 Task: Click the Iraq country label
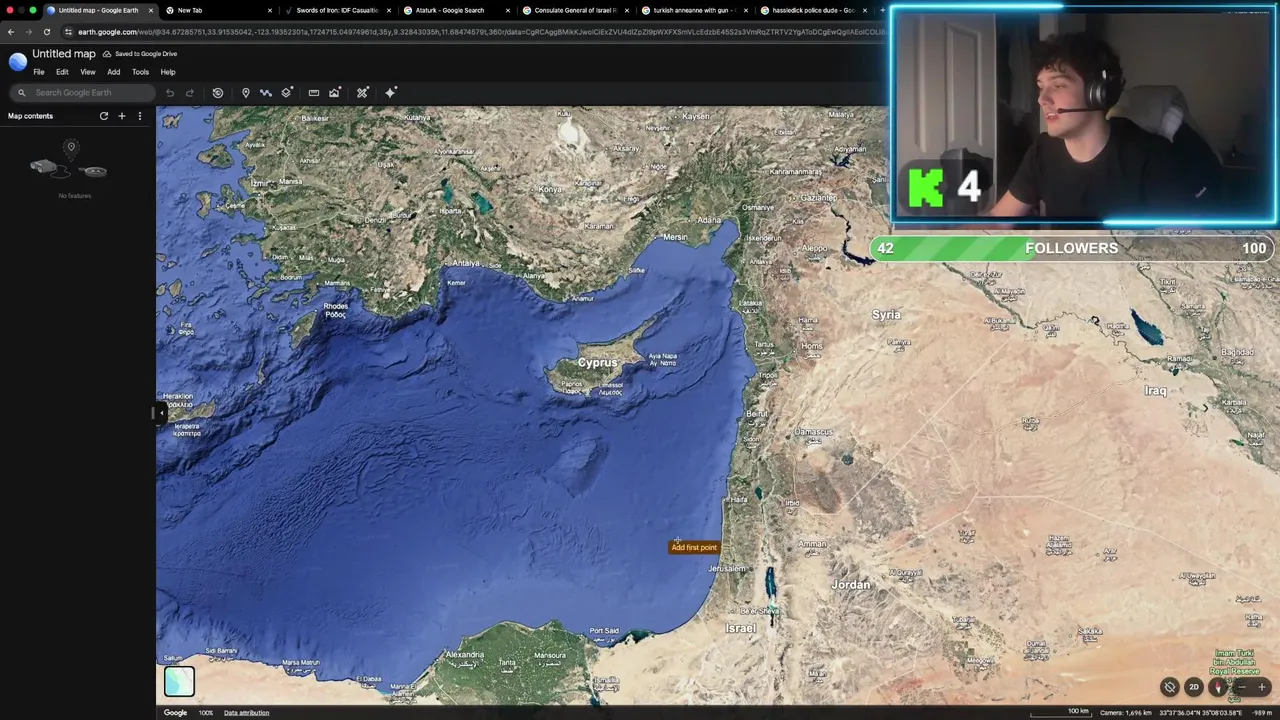[1155, 391]
